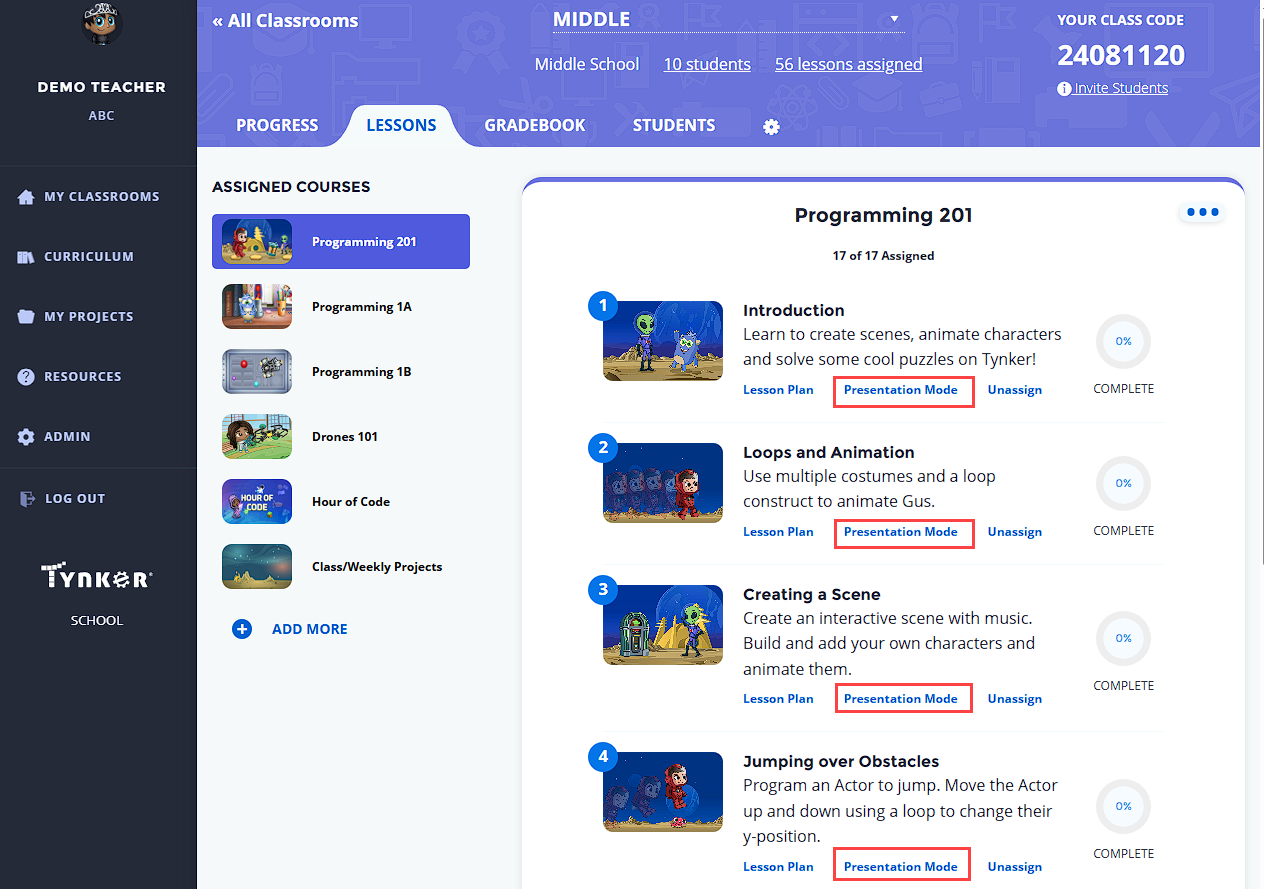The height and width of the screenshot is (889, 1264).
Task: Unassign the Jumping over Obstacles lesson
Action: [1015, 867]
